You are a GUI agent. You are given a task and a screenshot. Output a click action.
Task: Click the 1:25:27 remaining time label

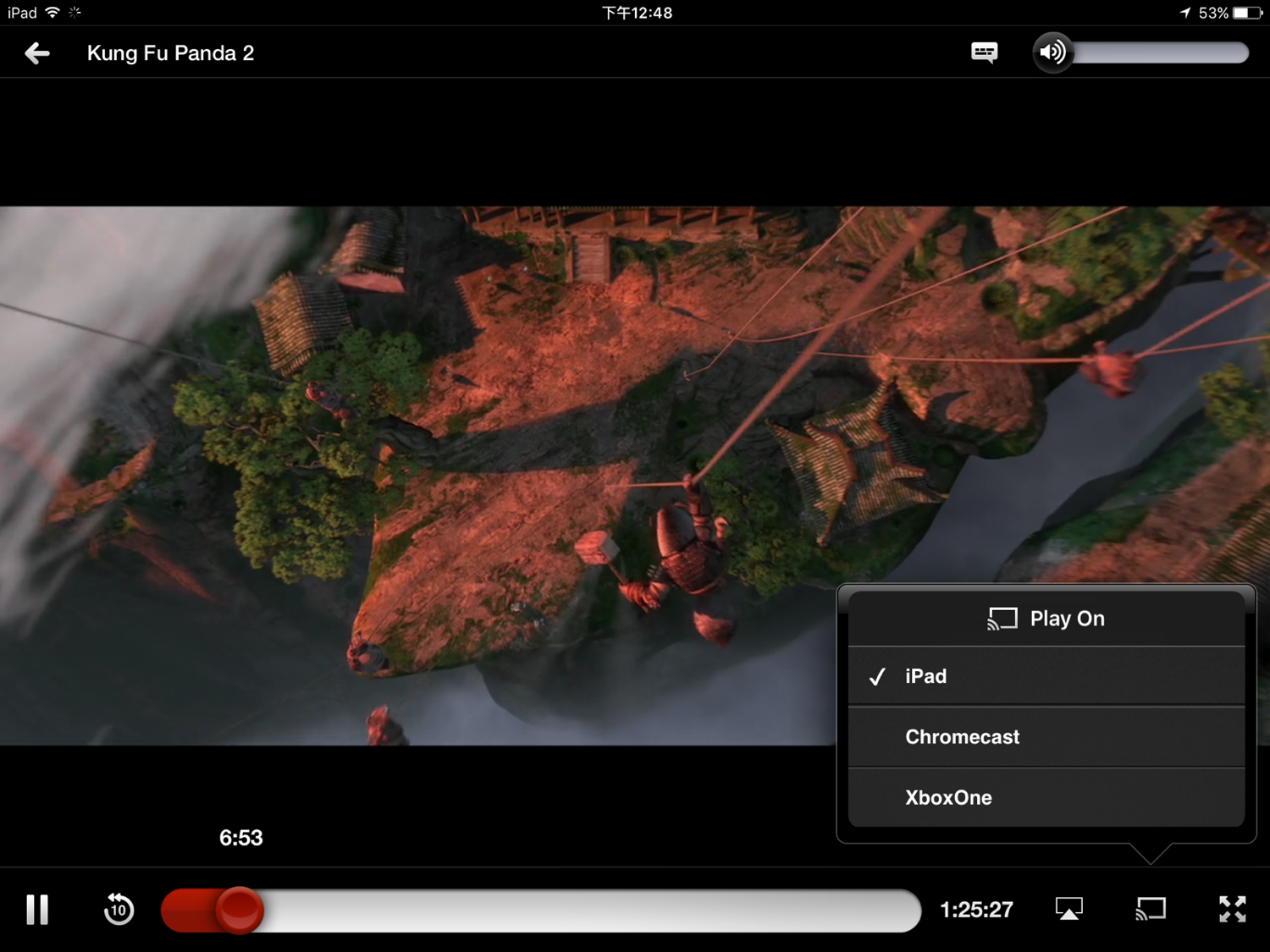click(x=976, y=911)
